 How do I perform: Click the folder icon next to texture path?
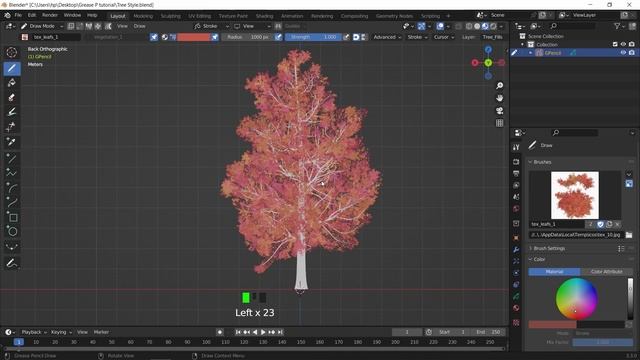[629, 235]
